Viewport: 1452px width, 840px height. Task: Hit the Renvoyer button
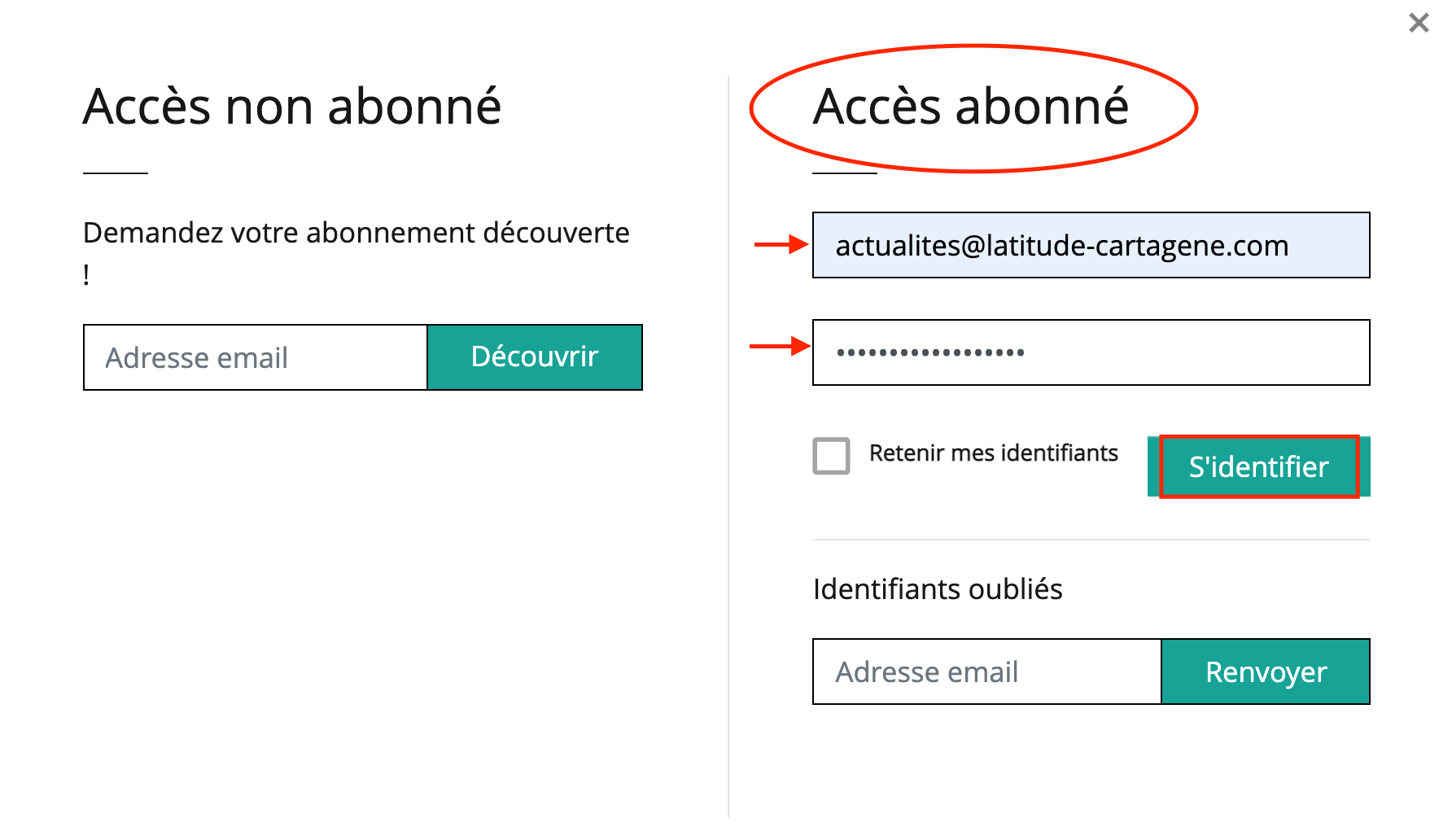[x=1266, y=672]
